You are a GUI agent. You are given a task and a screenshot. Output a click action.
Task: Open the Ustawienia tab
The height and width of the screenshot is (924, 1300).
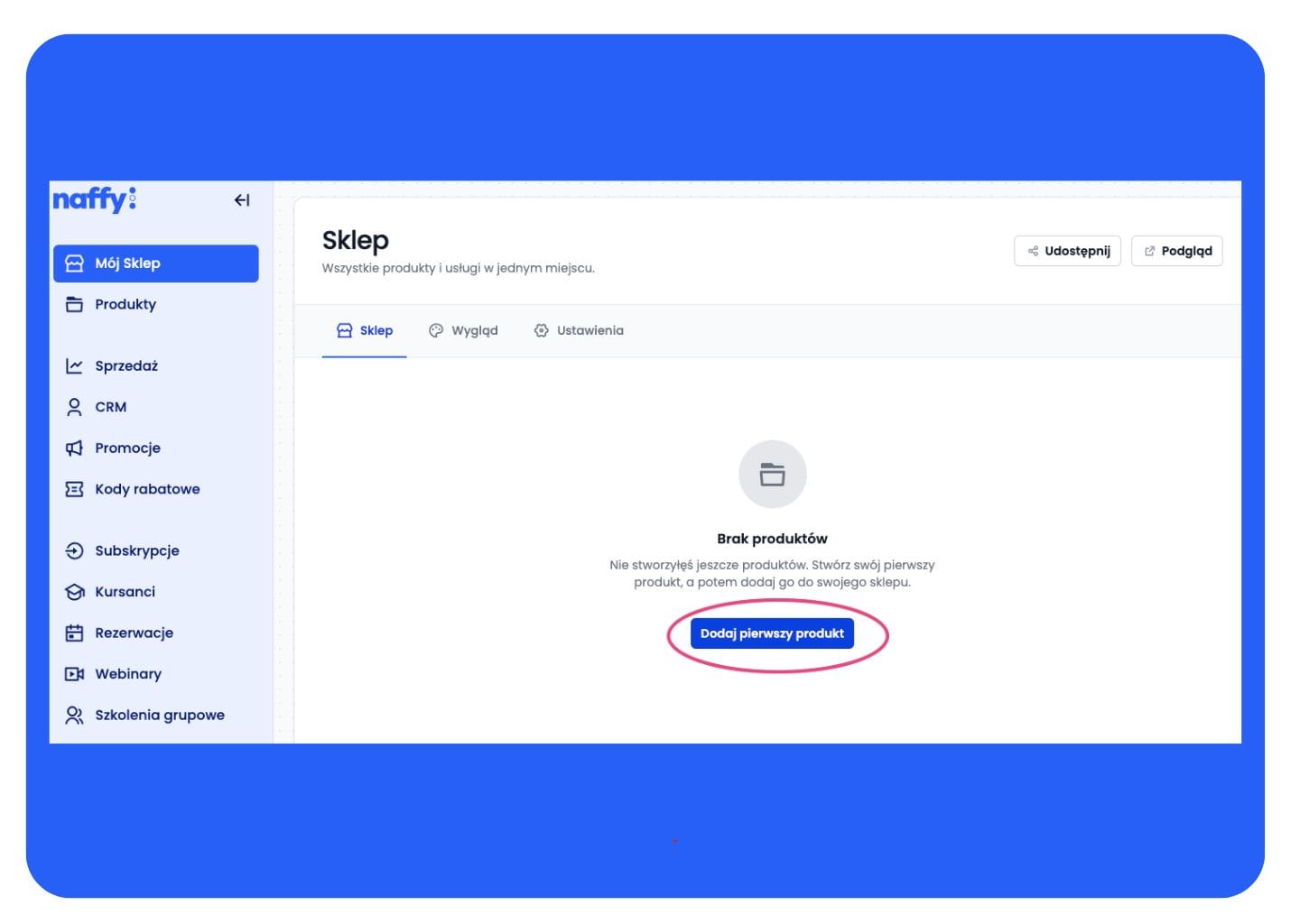(x=579, y=330)
